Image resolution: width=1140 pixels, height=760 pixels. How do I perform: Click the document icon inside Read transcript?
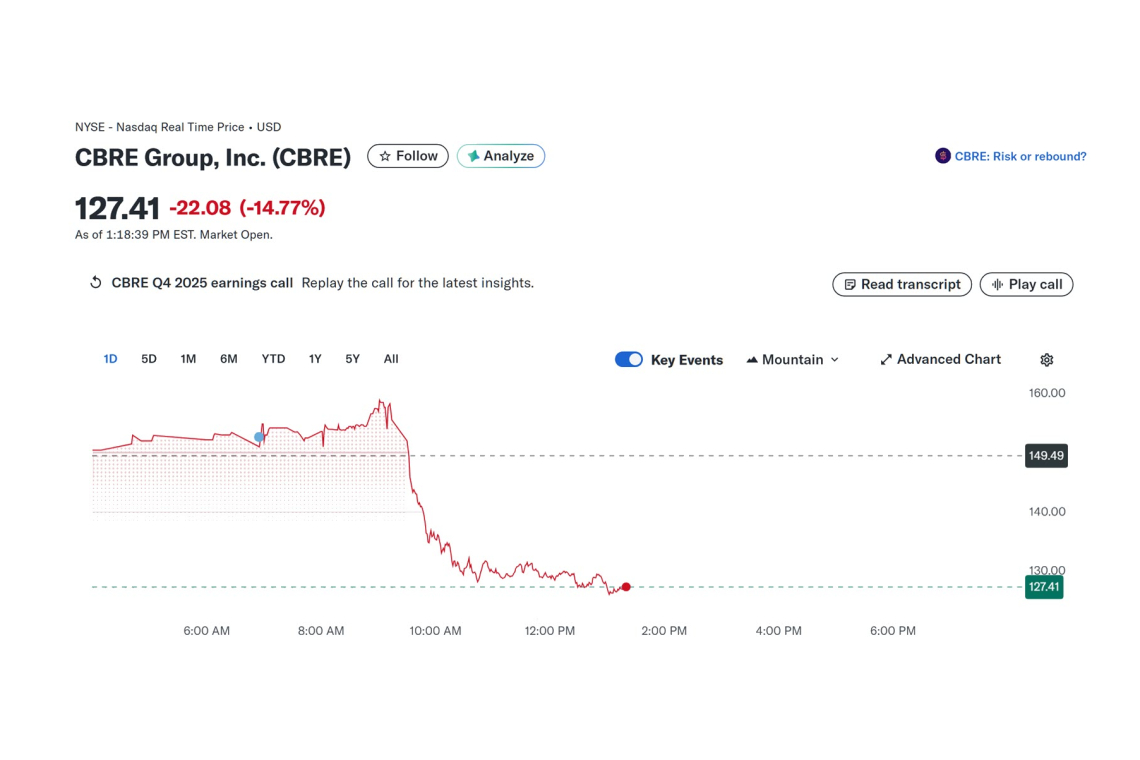[852, 284]
